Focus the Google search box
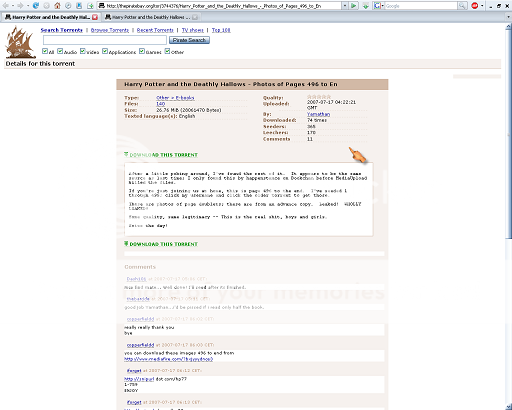Screen dimensions: 512x410 (x=421, y=6)
